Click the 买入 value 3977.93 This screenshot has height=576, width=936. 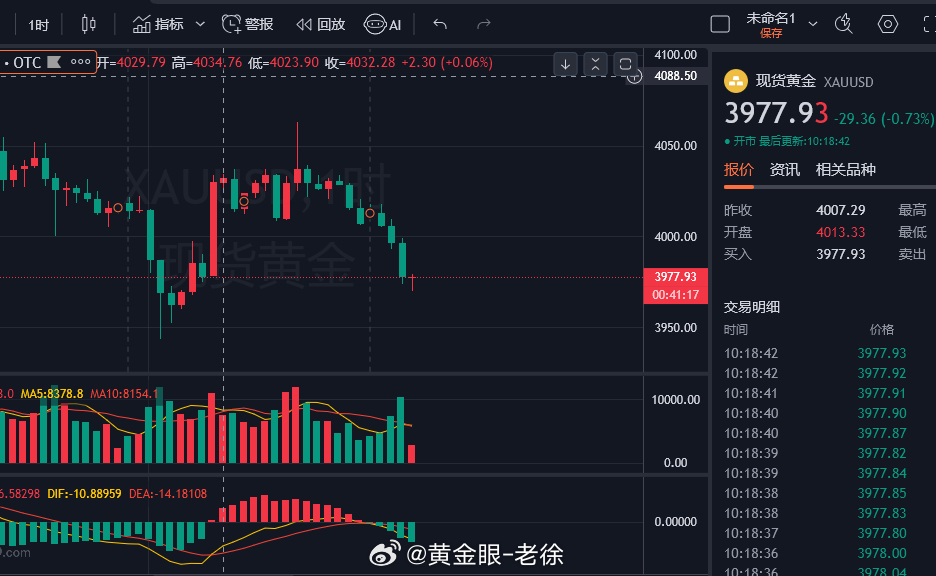(x=840, y=254)
